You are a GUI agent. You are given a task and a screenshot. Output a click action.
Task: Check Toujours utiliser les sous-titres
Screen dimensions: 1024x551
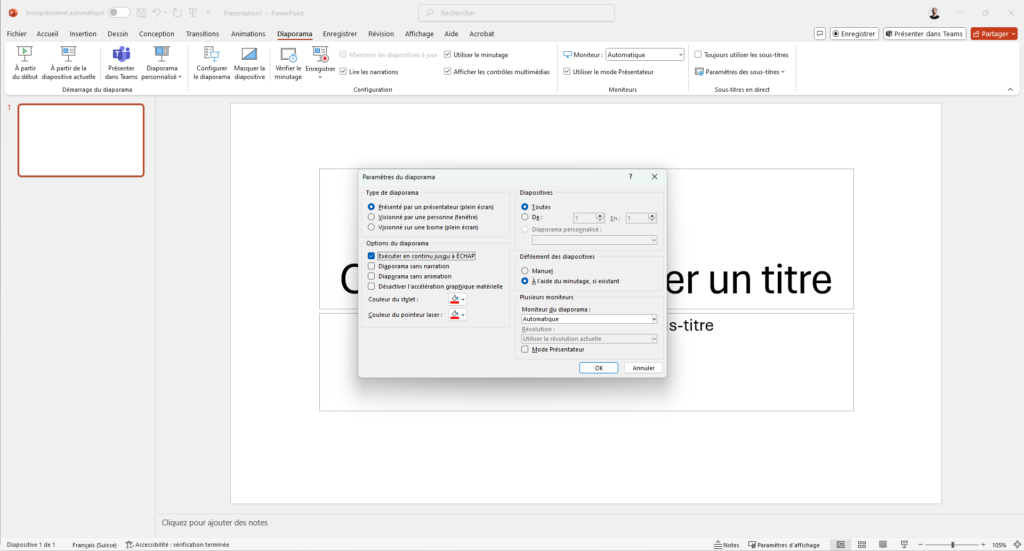click(698, 55)
